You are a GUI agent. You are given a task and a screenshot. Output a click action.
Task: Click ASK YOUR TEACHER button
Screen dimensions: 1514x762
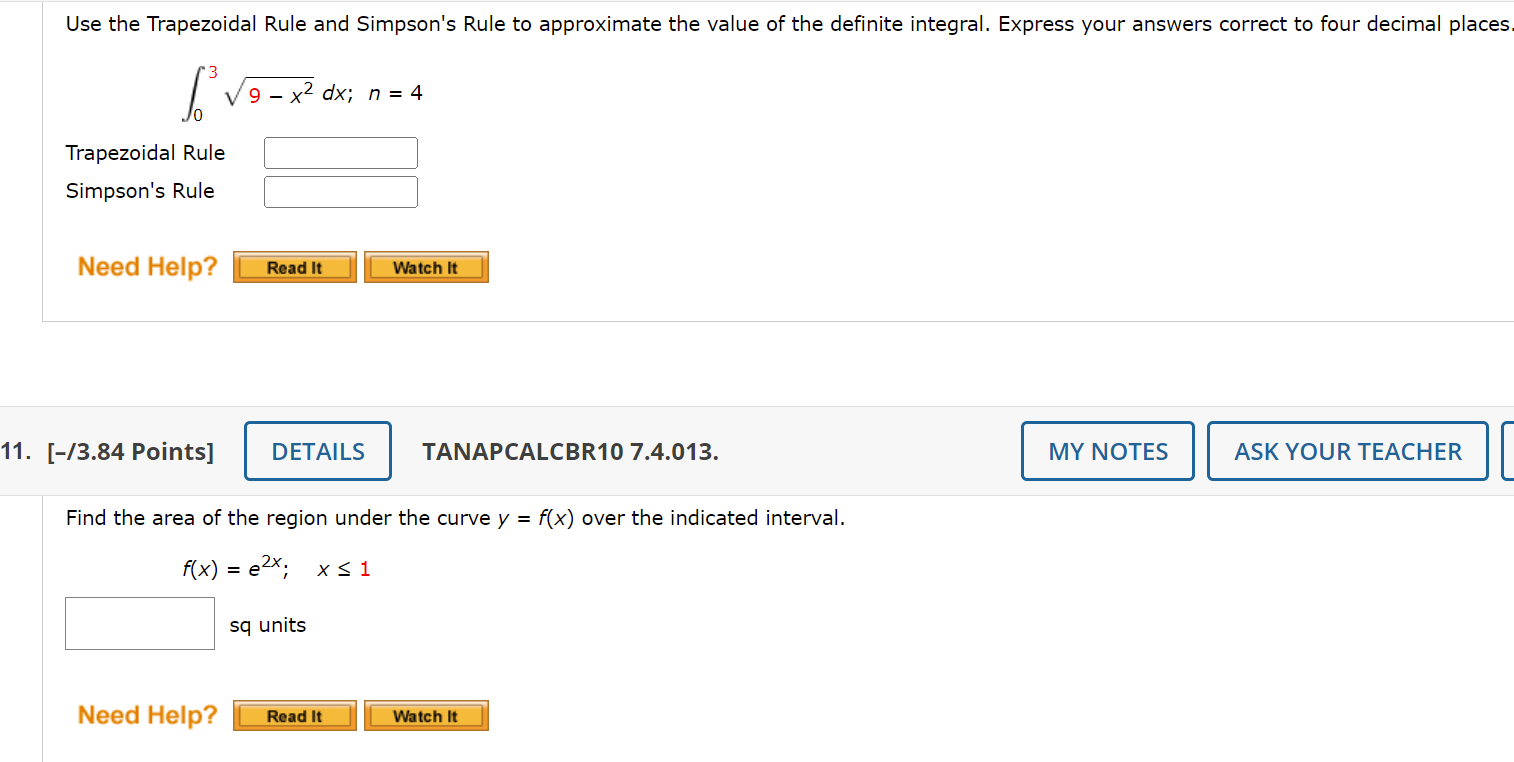point(1346,451)
